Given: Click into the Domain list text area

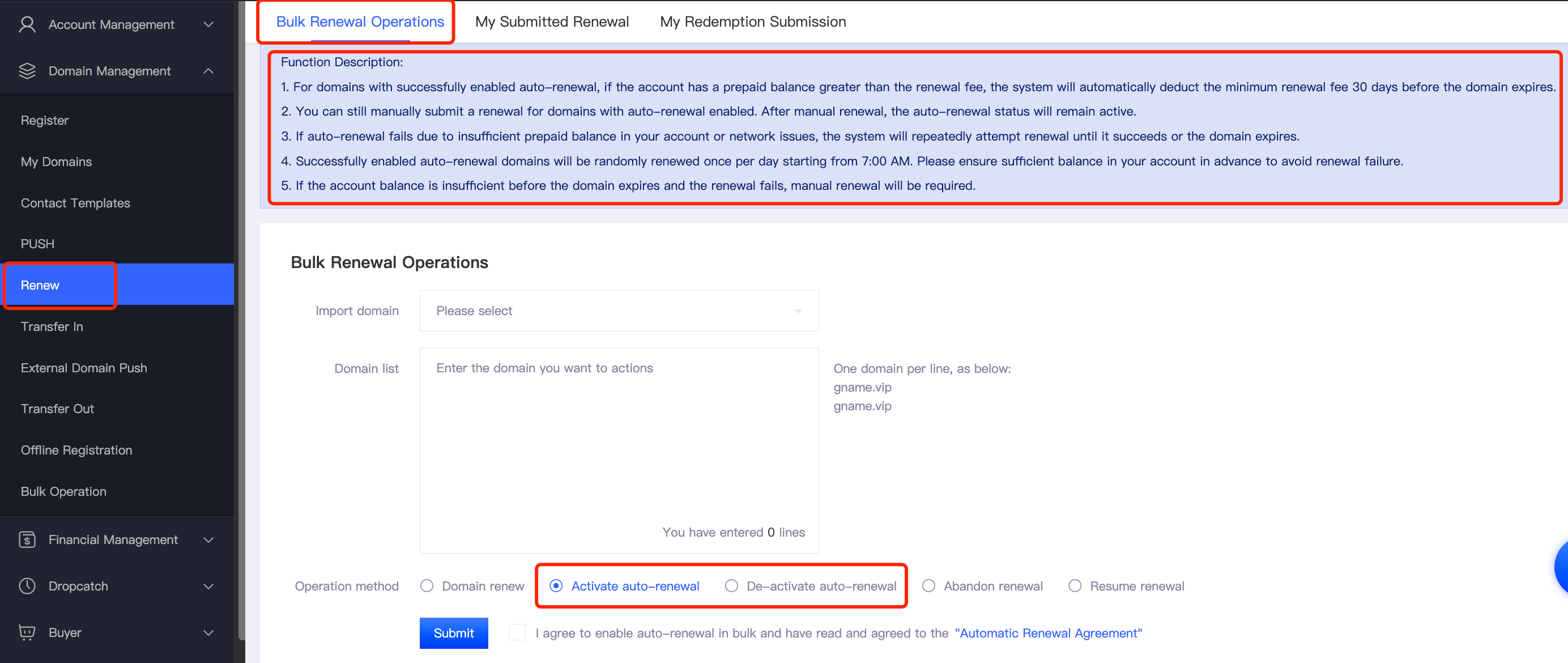Looking at the screenshot, I should 619,450.
